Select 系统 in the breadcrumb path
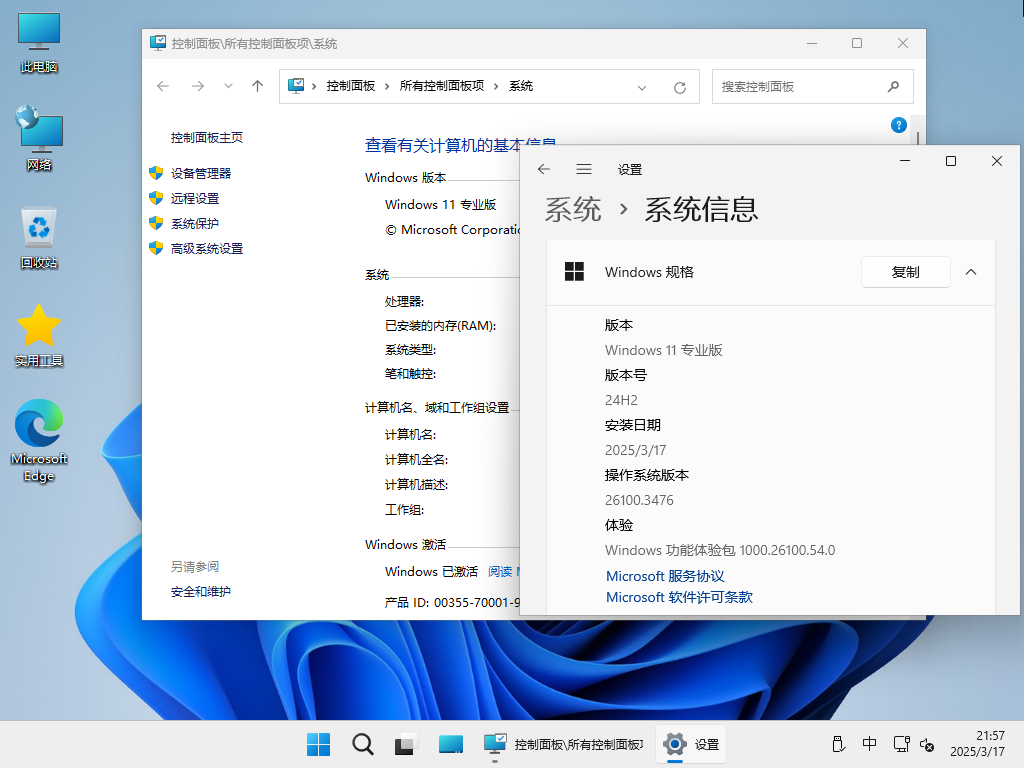The image size is (1024, 768). point(521,86)
